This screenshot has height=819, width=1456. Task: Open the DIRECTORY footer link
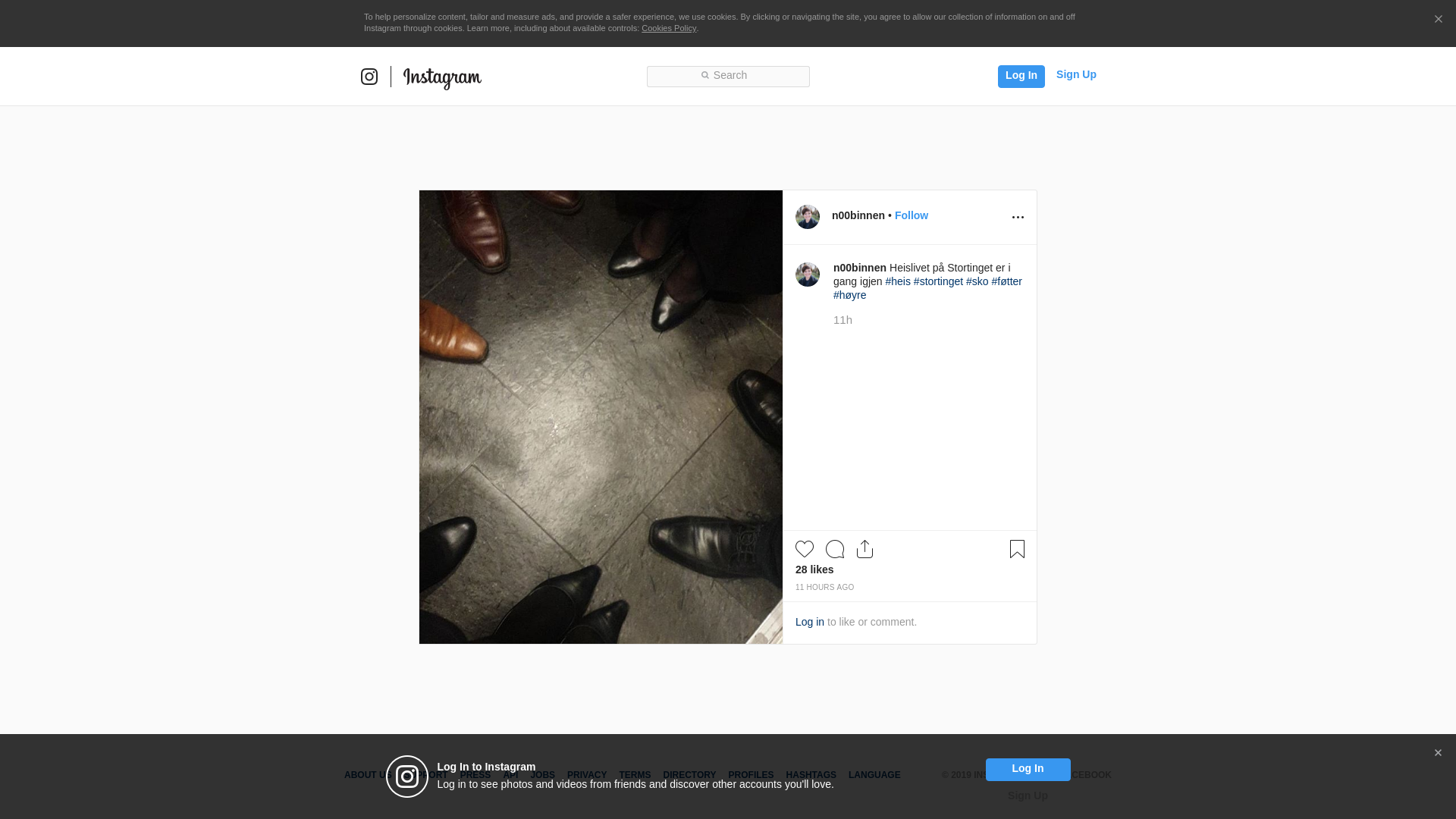(689, 775)
